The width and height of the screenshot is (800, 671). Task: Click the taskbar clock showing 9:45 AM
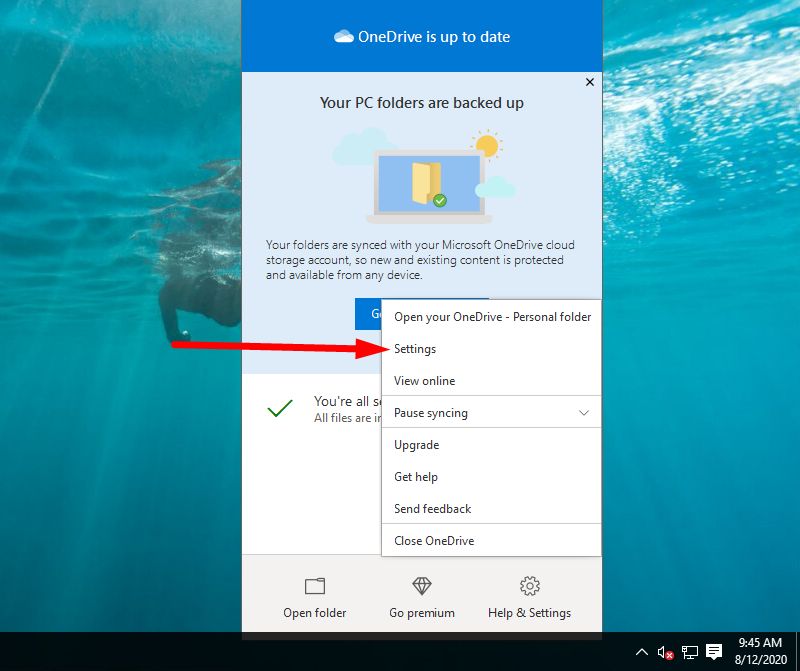point(759,651)
